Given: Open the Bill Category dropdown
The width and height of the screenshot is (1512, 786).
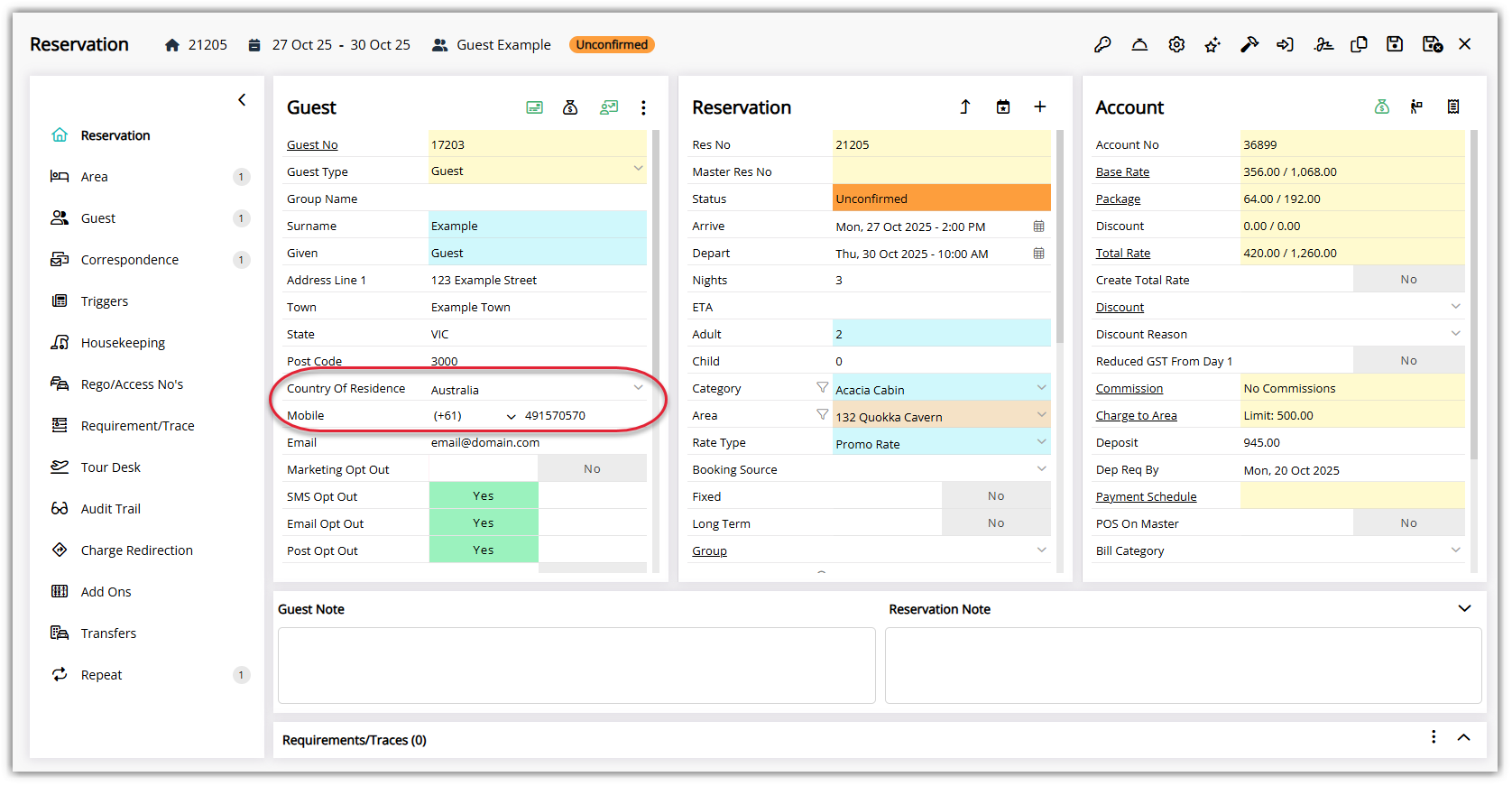Looking at the screenshot, I should click(x=1455, y=550).
